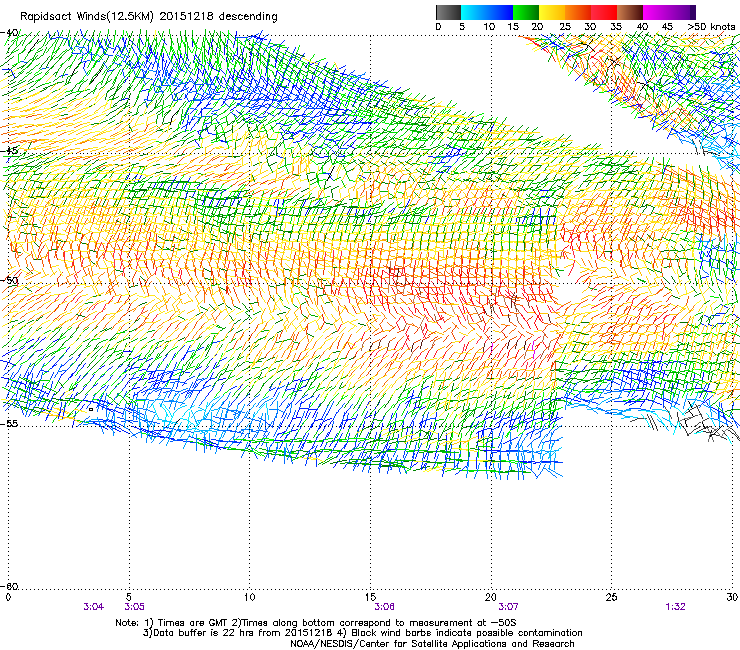Click the red 30-35 knots color swatch
Image resolution: width=740 pixels, height=650 pixels.
tap(604, 12)
